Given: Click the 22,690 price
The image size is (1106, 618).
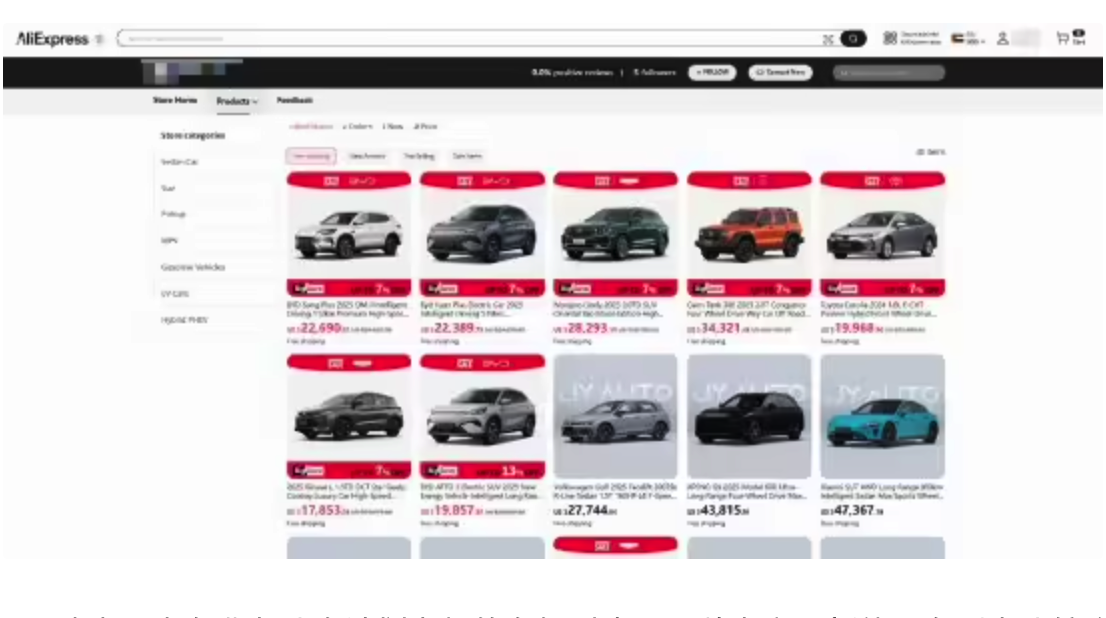Looking at the screenshot, I should point(319,329).
